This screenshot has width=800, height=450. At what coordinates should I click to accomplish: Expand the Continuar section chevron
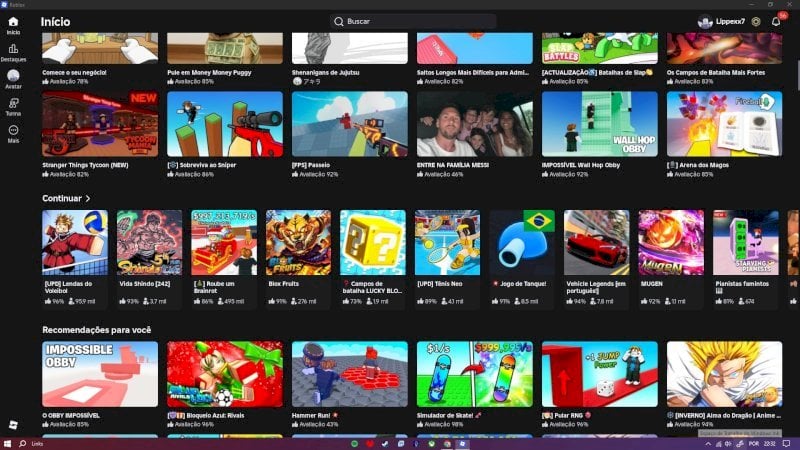[88, 199]
